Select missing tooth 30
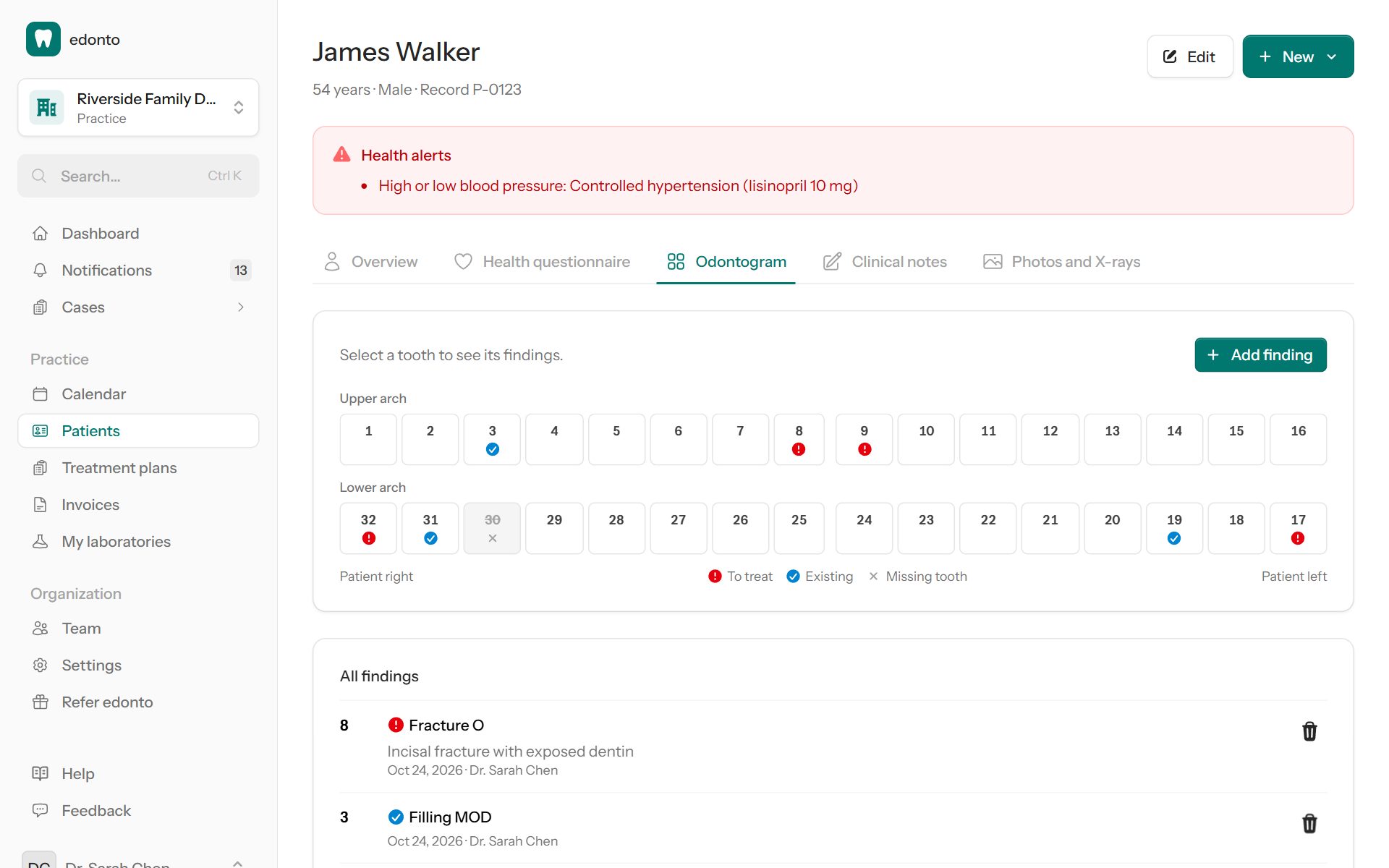 [492, 528]
